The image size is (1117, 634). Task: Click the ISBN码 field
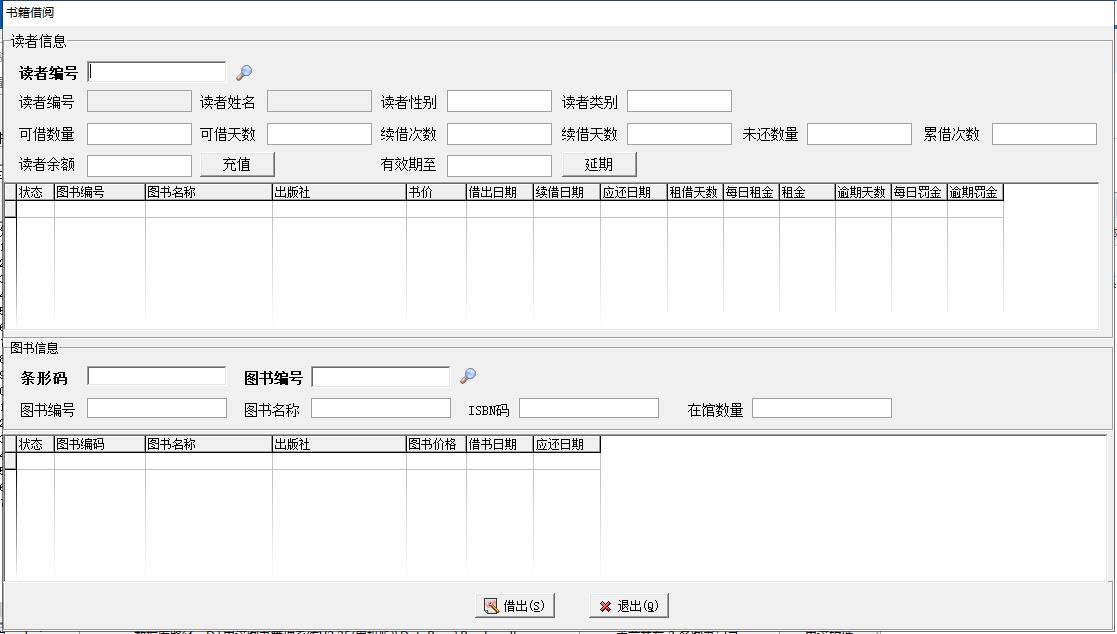click(x=589, y=408)
